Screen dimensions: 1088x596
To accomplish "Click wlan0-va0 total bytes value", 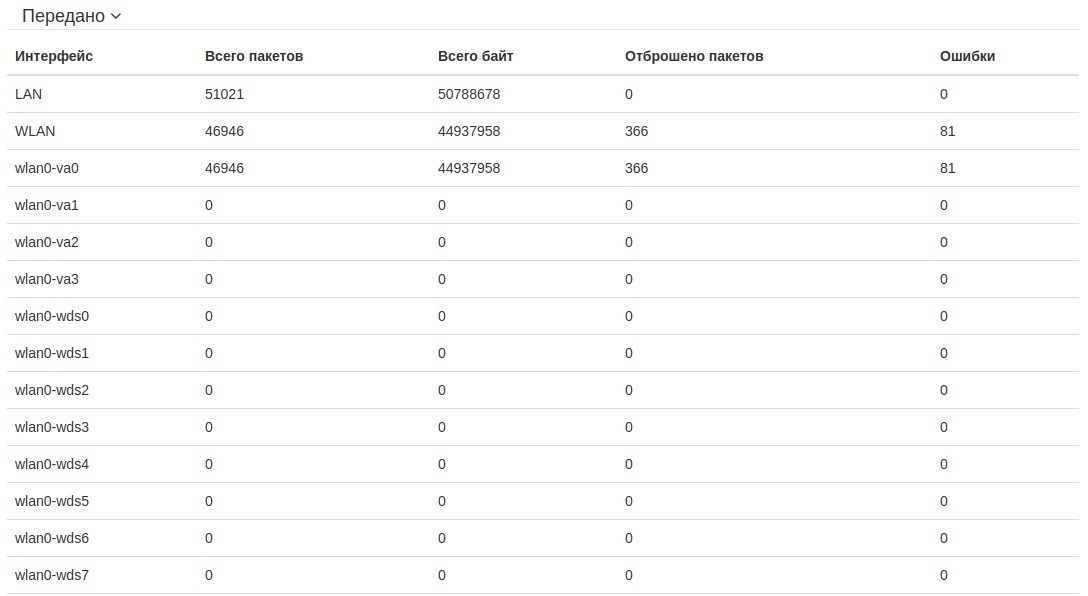I will click(469, 168).
